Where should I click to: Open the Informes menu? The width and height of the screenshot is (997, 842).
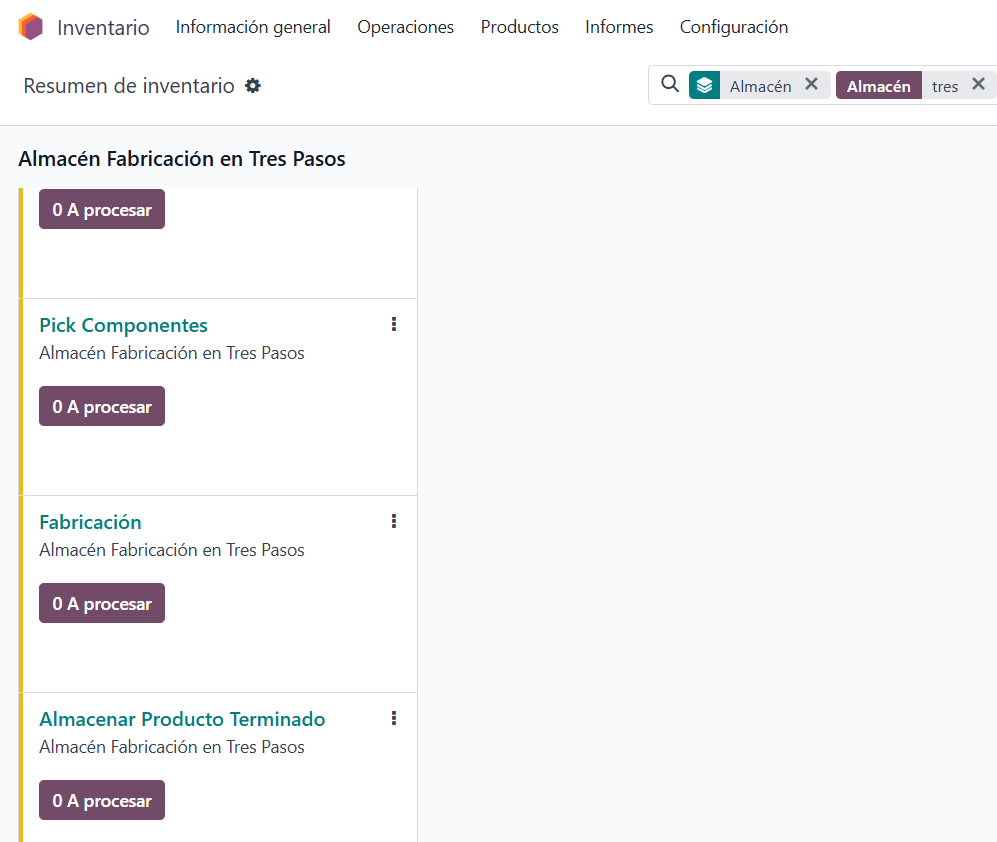tap(619, 27)
